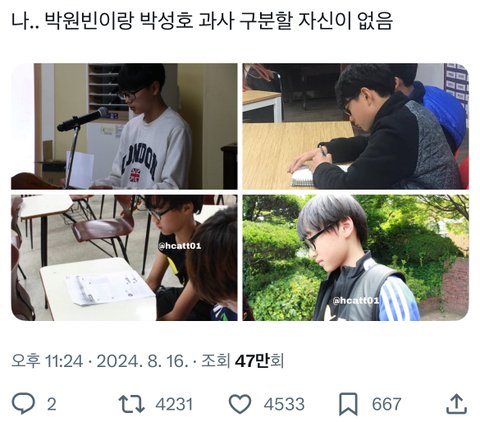
Task: Open the outdoor greenery photo
Action: [356, 258]
